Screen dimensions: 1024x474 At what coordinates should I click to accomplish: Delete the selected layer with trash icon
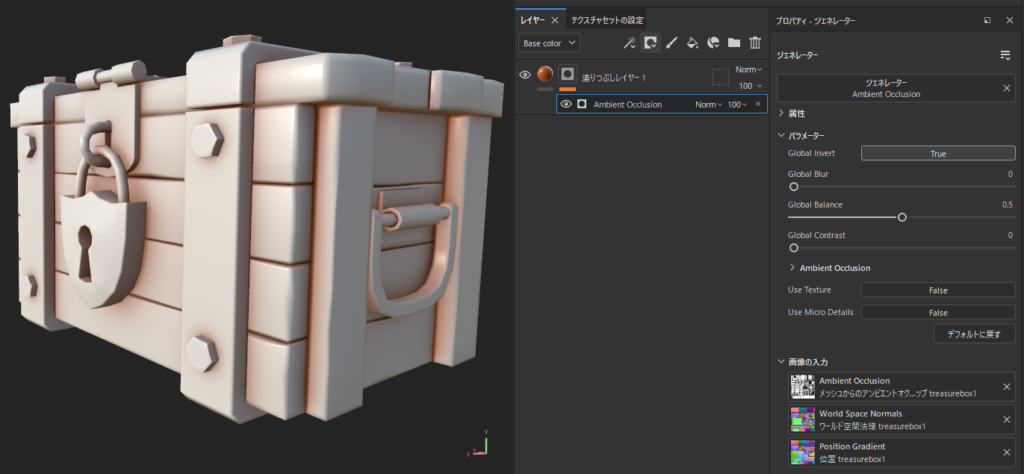pyautogui.click(x=755, y=43)
